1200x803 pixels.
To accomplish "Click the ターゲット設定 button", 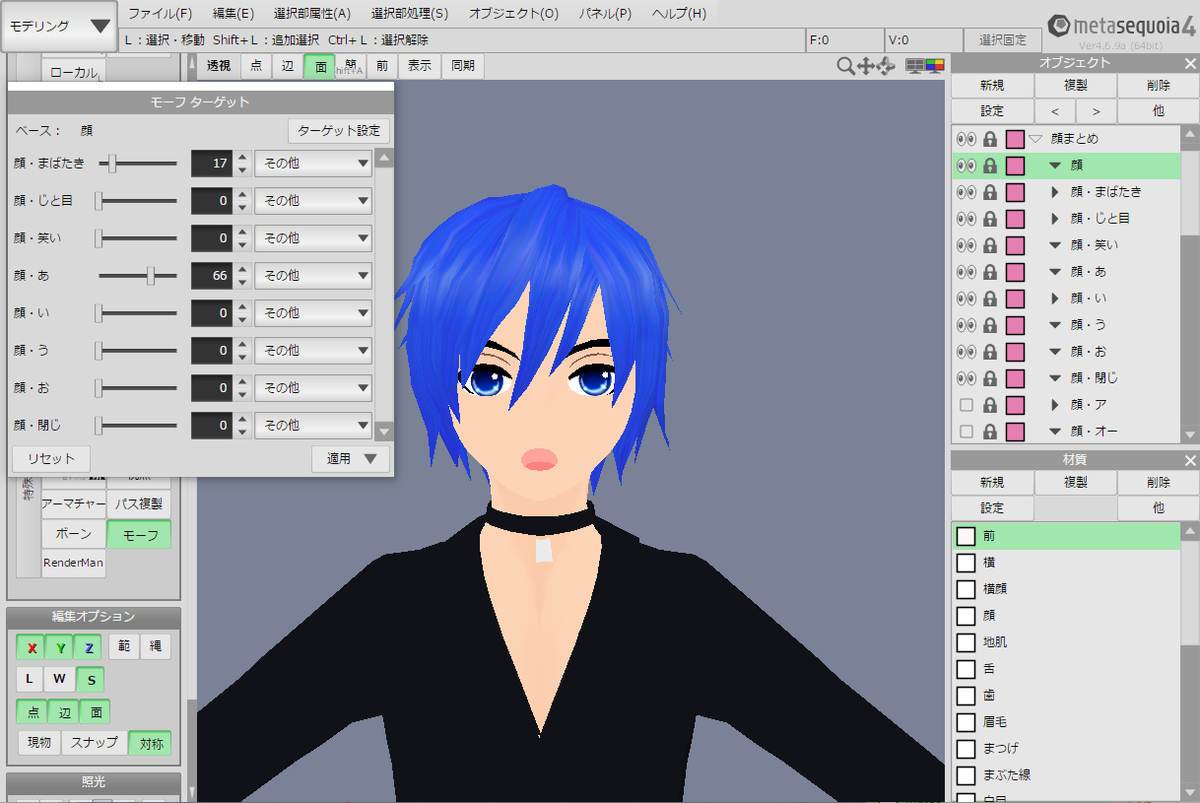I will 338,131.
